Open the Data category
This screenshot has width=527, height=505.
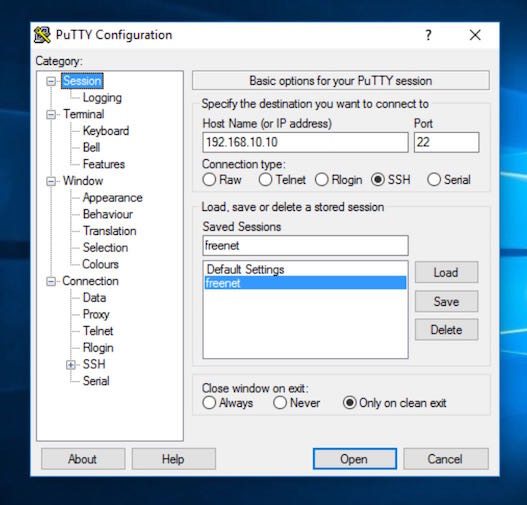tap(94, 298)
